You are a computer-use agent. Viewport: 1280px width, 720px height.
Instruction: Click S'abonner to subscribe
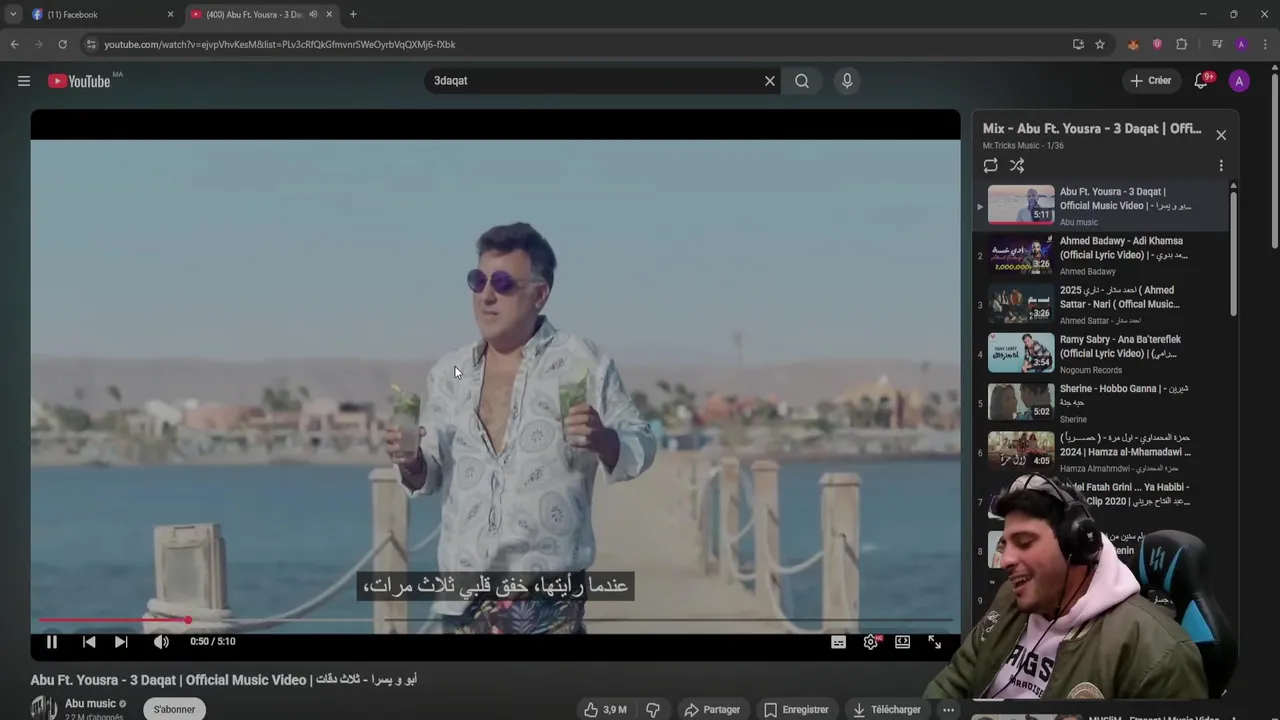[174, 709]
